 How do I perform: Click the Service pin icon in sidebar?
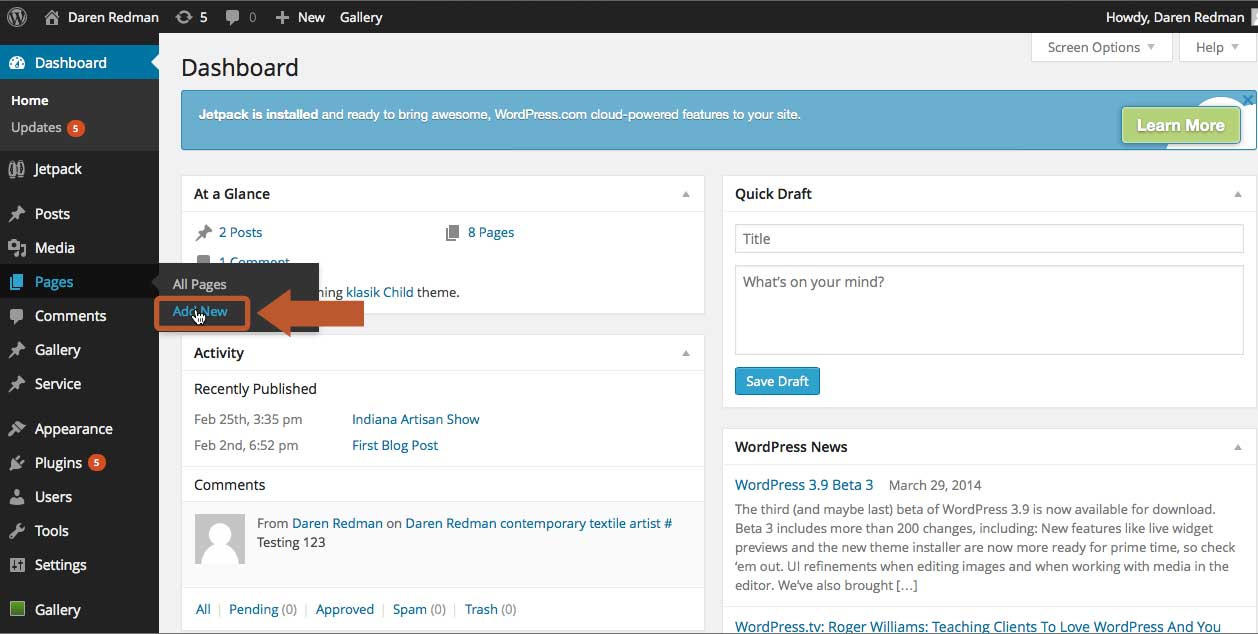coord(17,384)
